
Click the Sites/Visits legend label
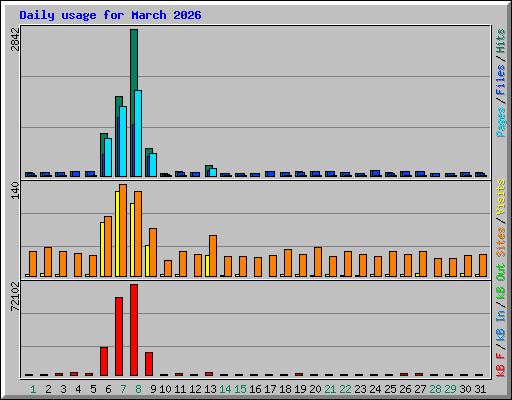tap(501, 218)
